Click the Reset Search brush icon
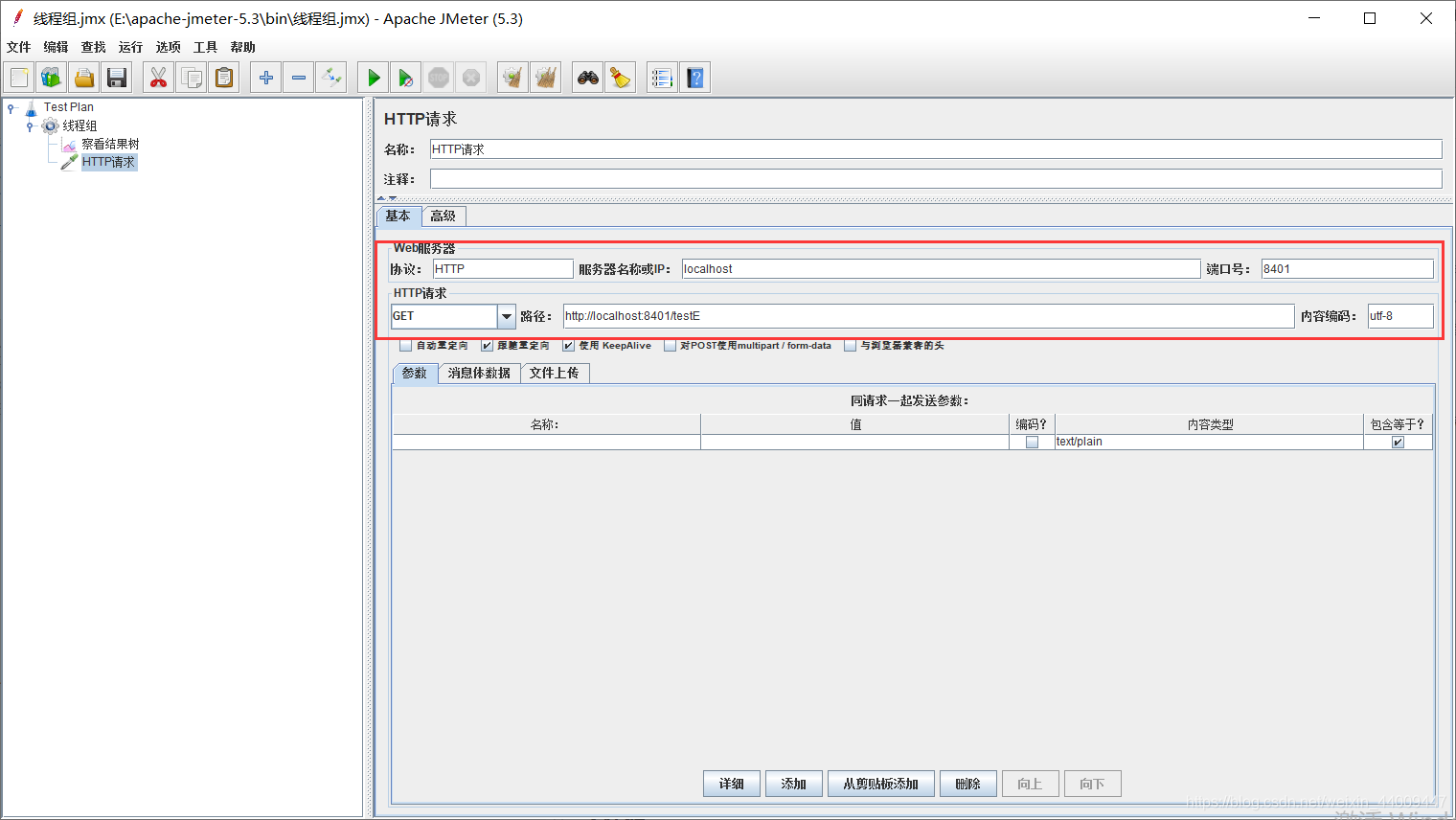This screenshot has width=1456, height=820. [621, 78]
